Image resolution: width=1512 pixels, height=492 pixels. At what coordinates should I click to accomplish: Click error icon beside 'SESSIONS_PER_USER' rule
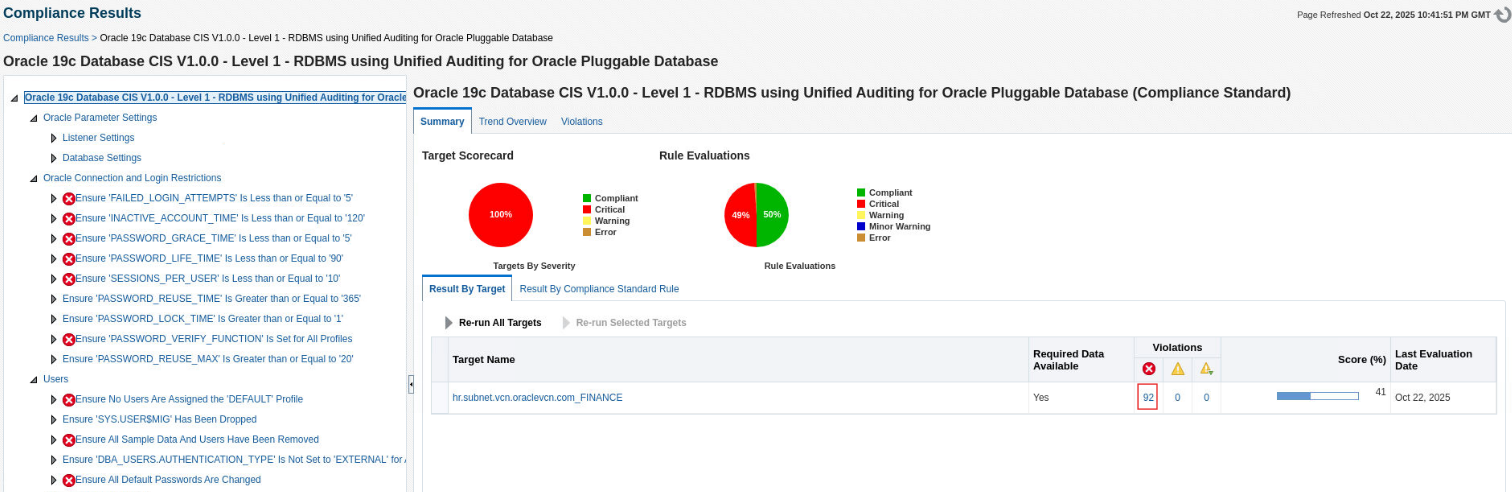coord(69,279)
